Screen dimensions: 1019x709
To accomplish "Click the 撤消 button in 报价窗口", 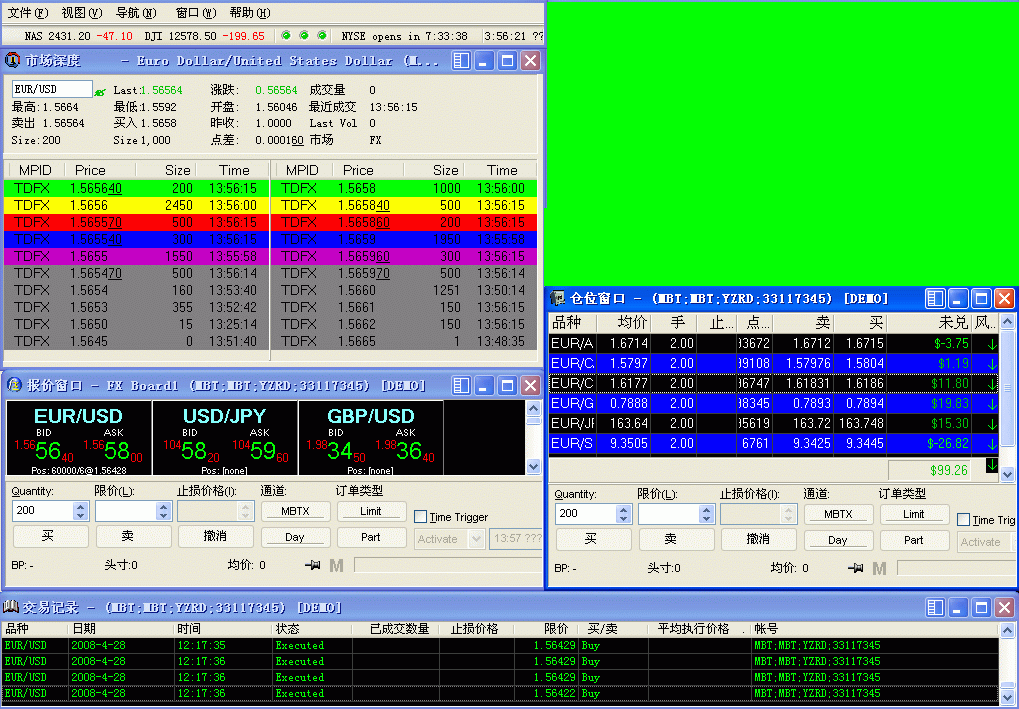I will click(x=215, y=536).
